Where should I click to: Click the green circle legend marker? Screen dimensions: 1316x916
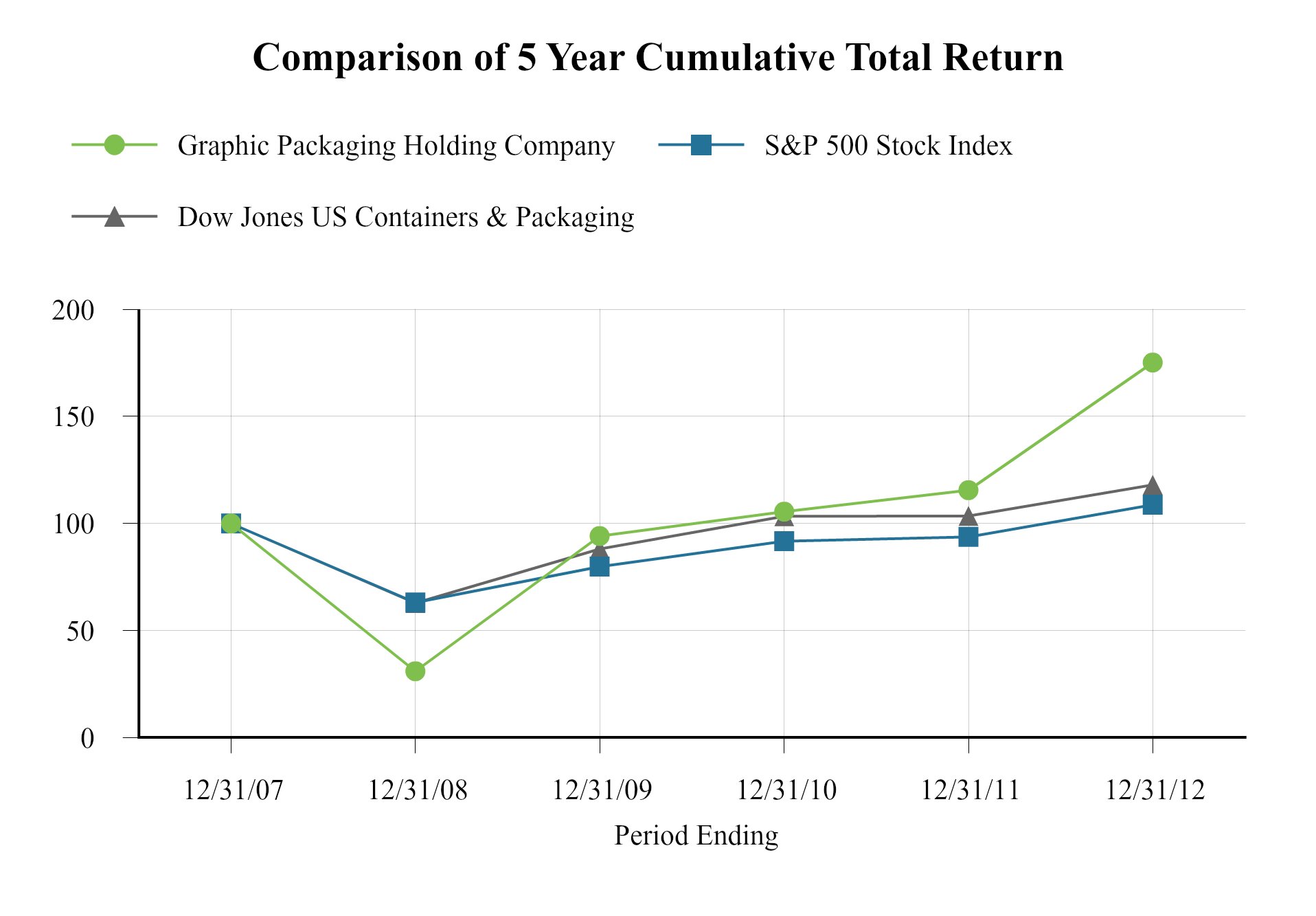(x=114, y=145)
